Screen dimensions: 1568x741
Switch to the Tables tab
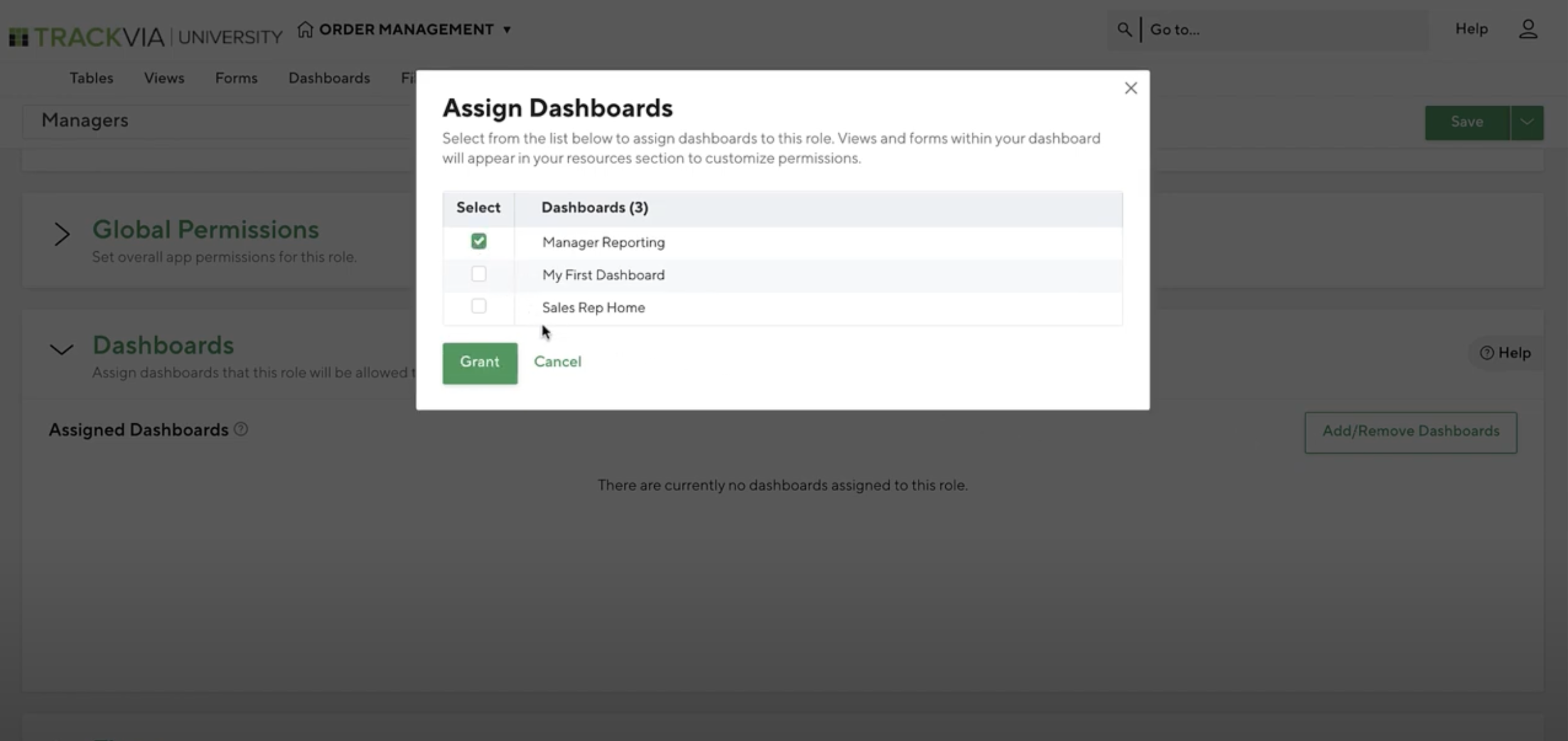point(92,78)
